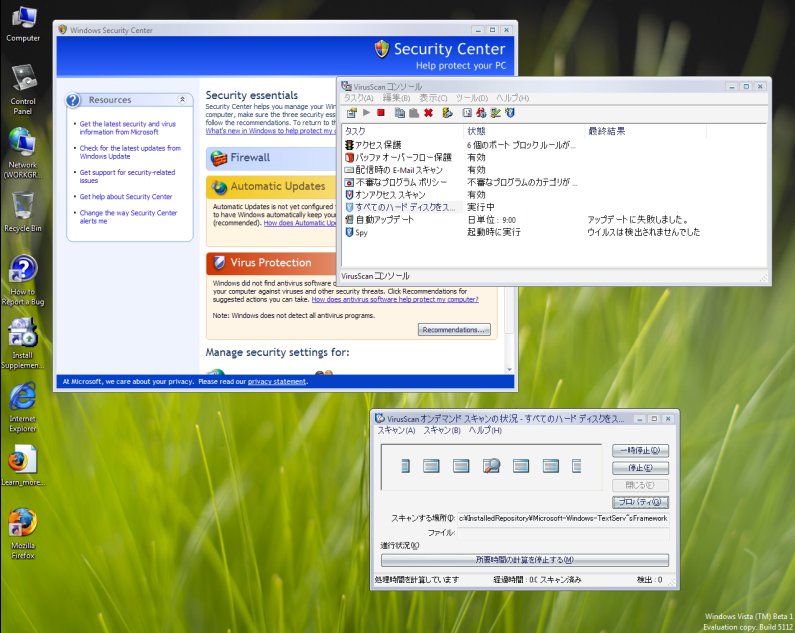Open the privacy statement link
This screenshot has width=795, height=633.
(277, 381)
